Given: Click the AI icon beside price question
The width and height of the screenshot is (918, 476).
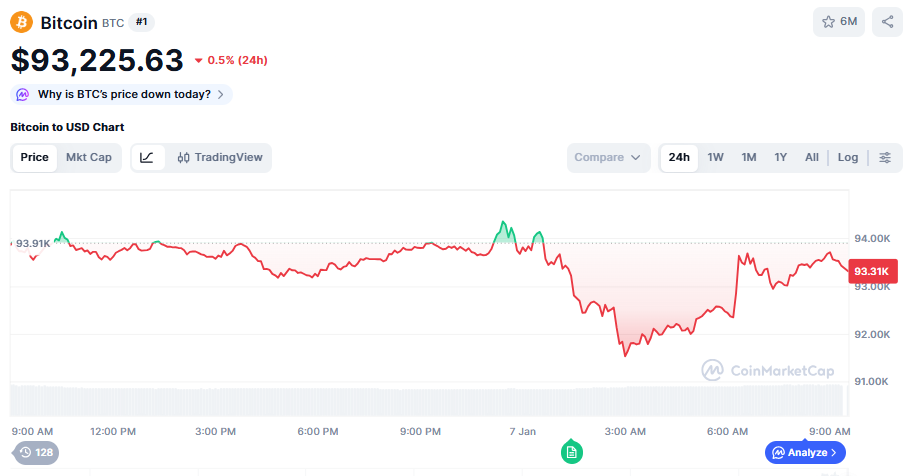Looking at the screenshot, I should pos(23,94).
